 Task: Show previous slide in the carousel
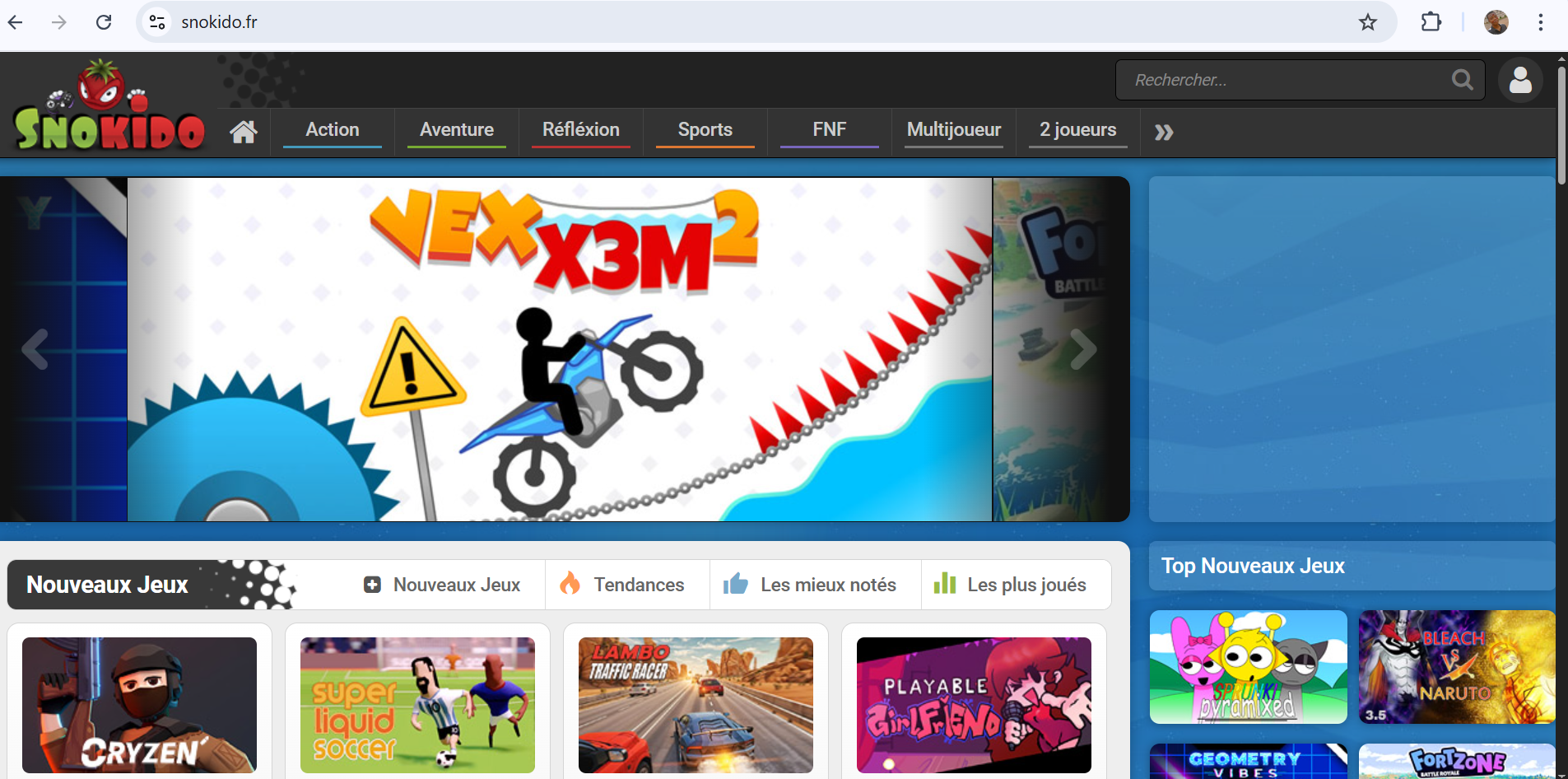35,349
